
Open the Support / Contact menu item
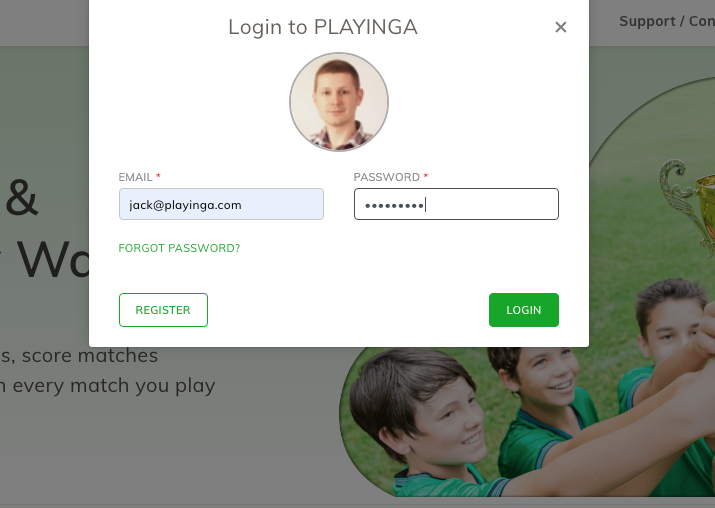tap(667, 21)
